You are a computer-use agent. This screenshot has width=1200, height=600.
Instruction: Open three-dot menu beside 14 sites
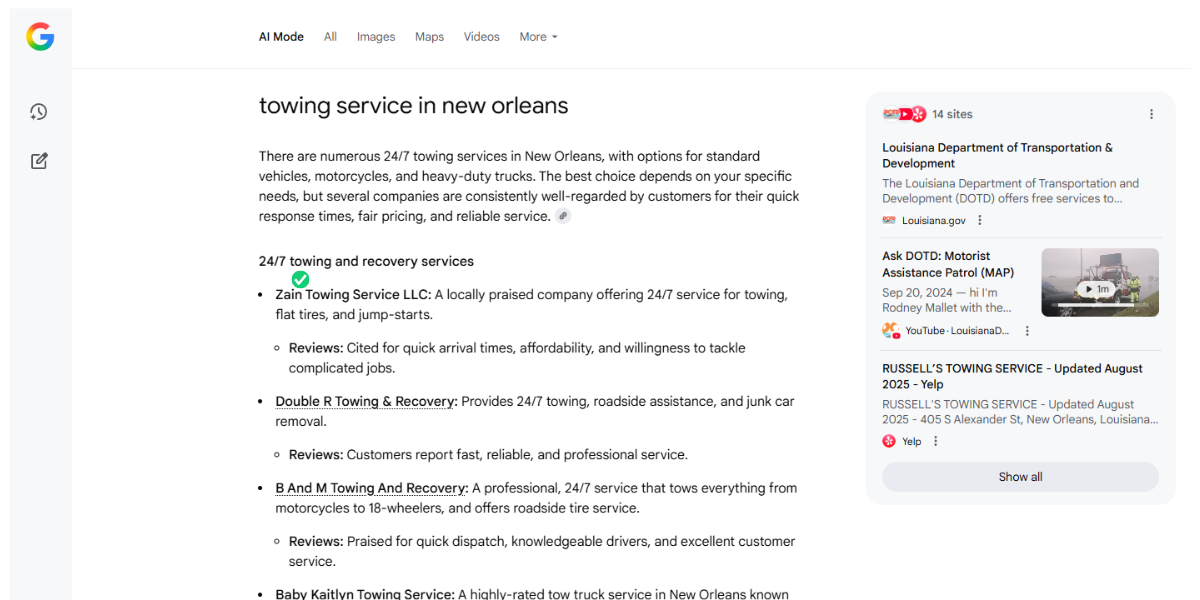[x=1151, y=114]
